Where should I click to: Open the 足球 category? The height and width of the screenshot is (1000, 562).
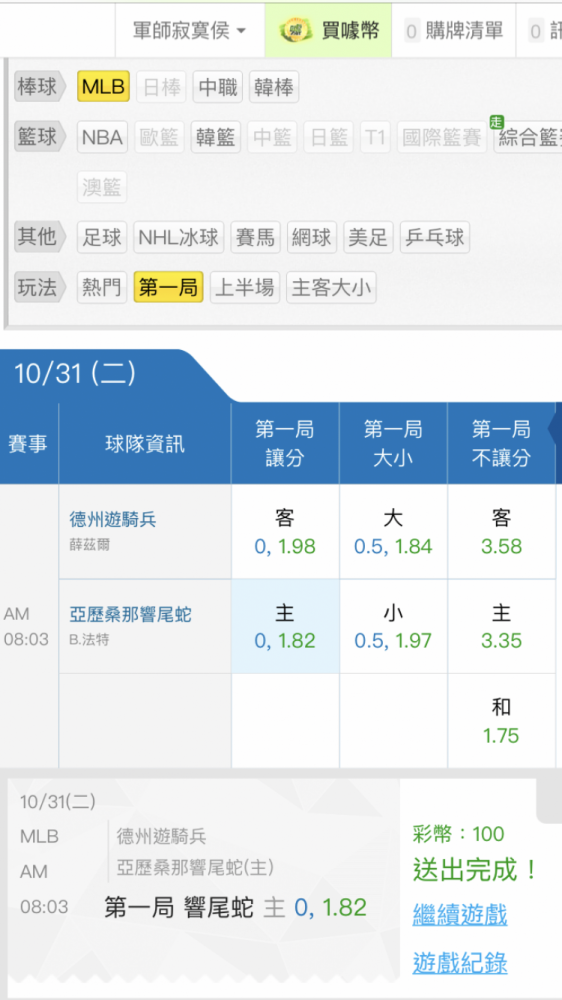pyautogui.click(x=102, y=237)
